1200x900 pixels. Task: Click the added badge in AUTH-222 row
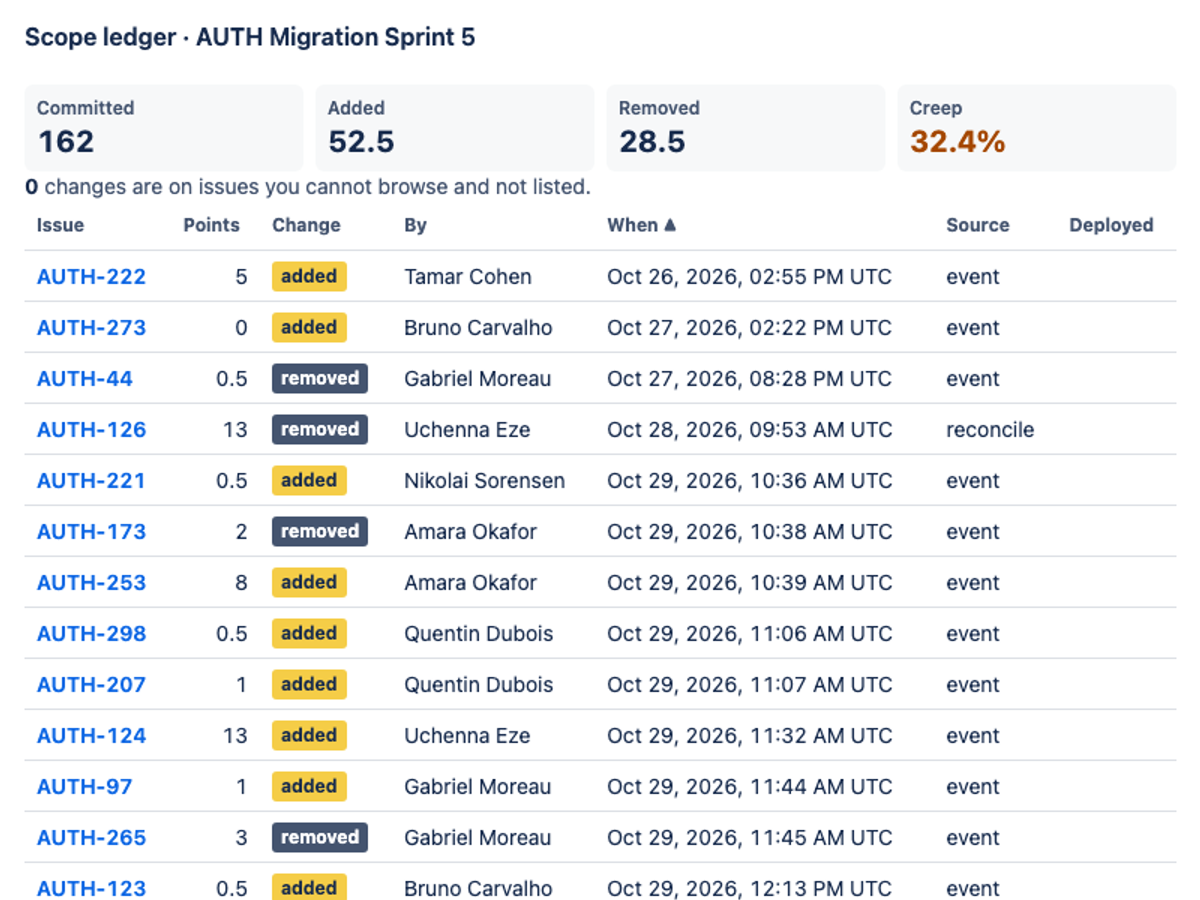(309, 276)
